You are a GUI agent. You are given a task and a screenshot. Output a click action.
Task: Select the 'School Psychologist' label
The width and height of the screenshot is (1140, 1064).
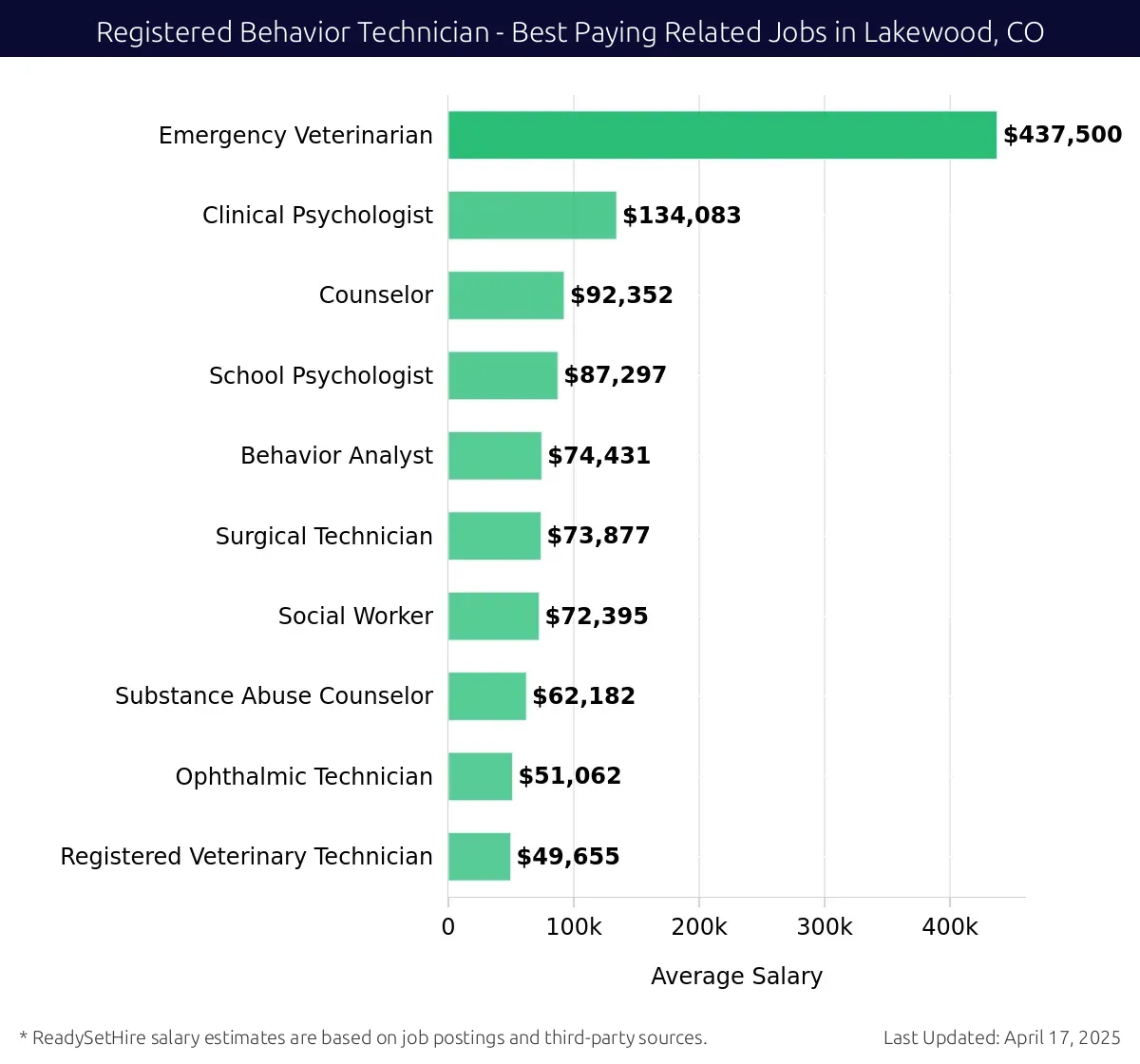click(321, 376)
